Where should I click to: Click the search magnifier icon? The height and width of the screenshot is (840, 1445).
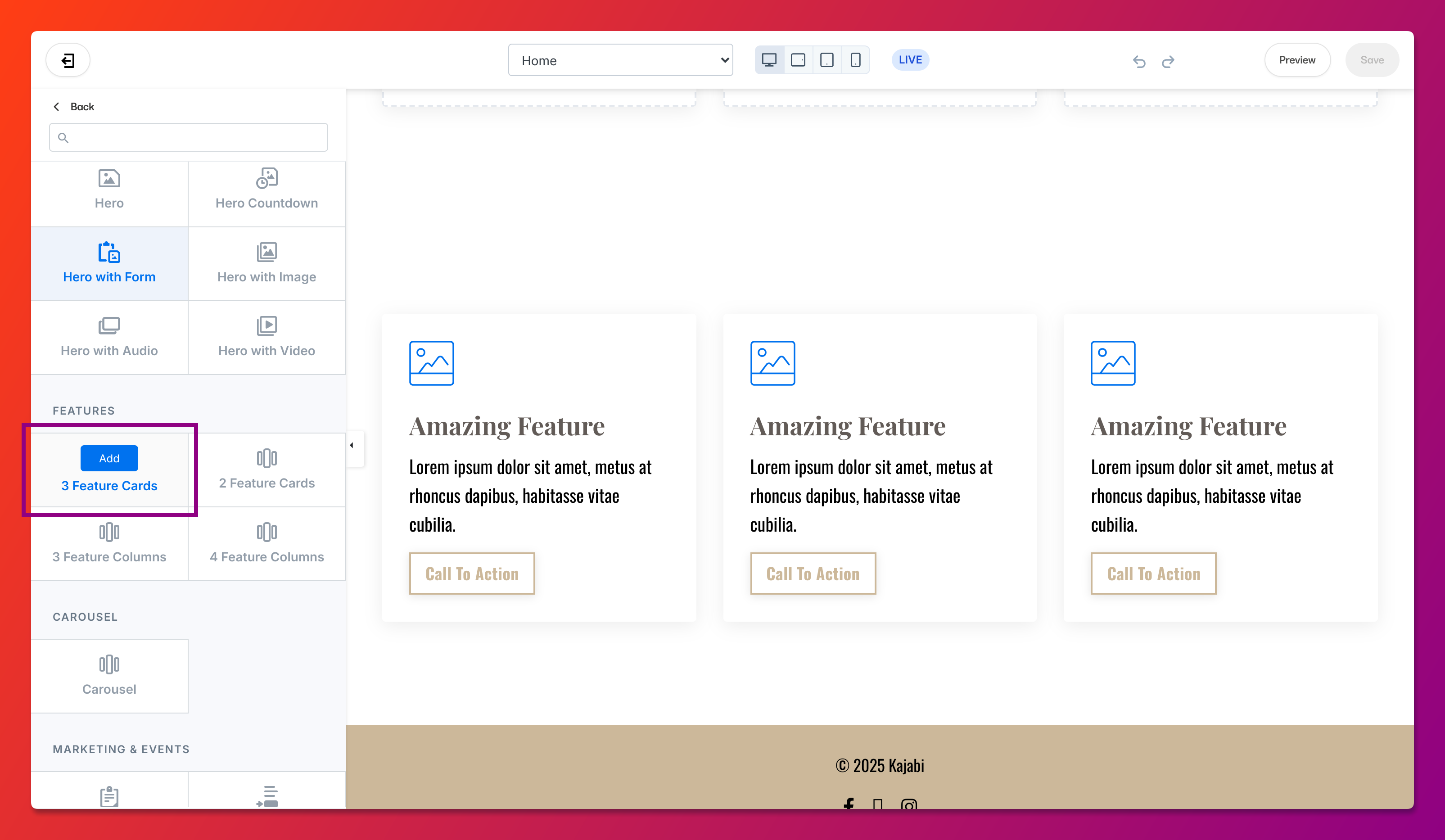[63, 138]
